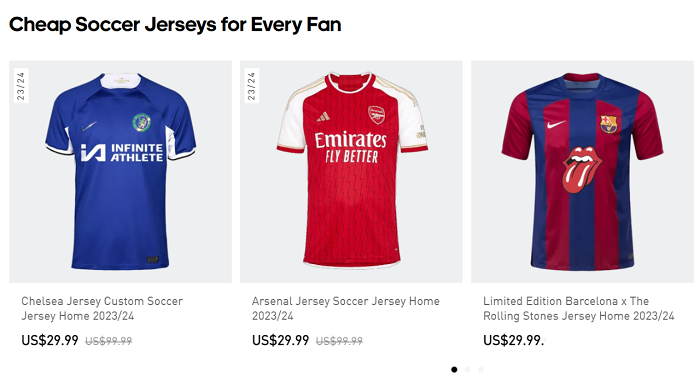The image size is (700, 381).
Task: Open the blue Chelsea jersey product image
Action: (x=120, y=172)
